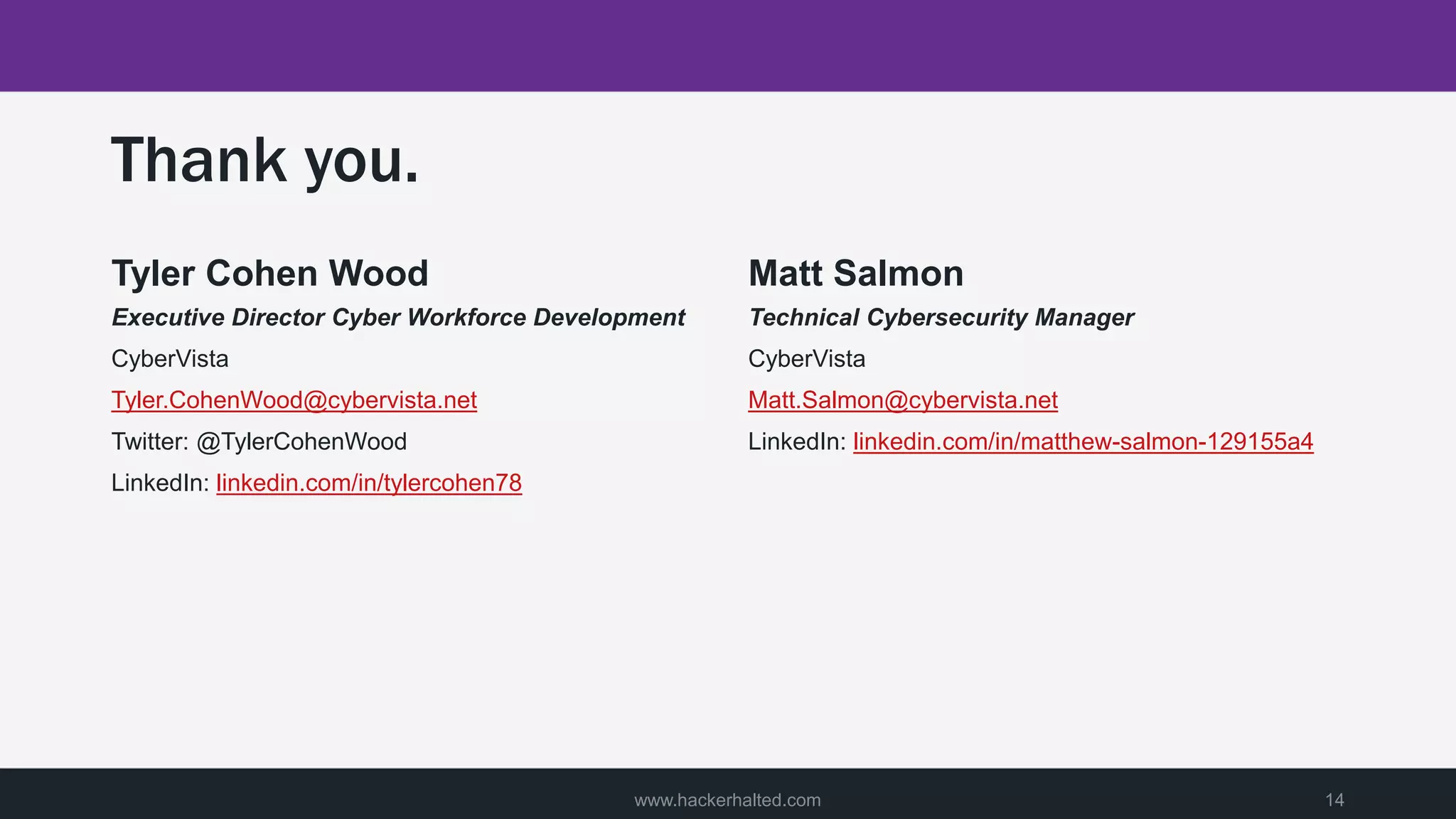1456x819 pixels.
Task: Click 'CyberVista' under Tyler Cohen Wood
Action: (x=170, y=359)
